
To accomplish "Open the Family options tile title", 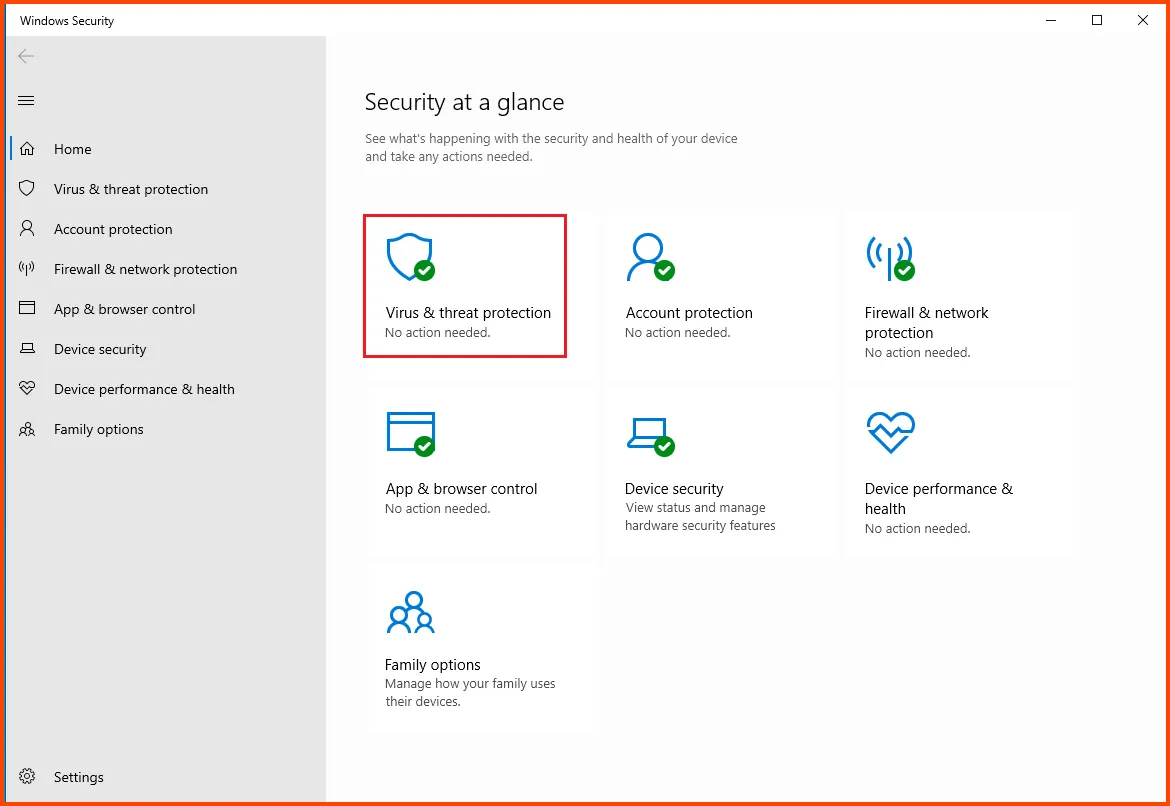I will pos(432,665).
